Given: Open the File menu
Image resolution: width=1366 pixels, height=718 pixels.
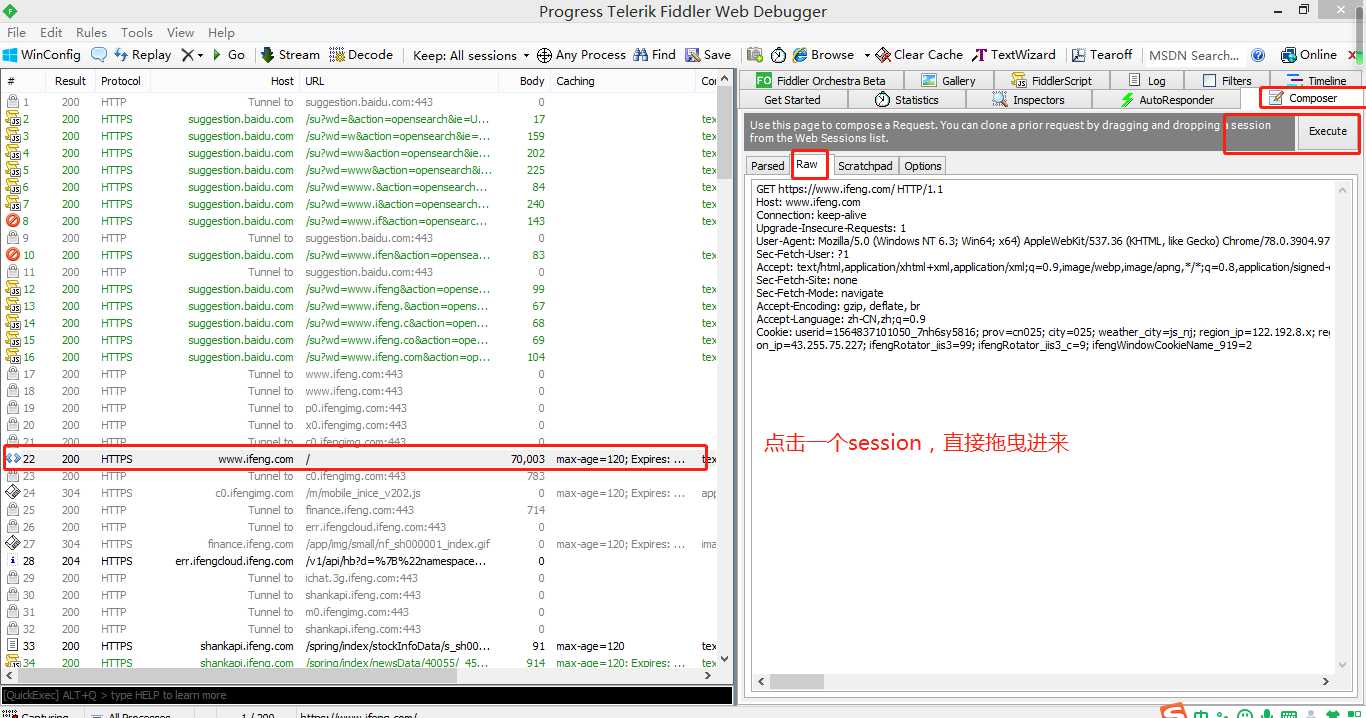Looking at the screenshot, I should (17, 32).
